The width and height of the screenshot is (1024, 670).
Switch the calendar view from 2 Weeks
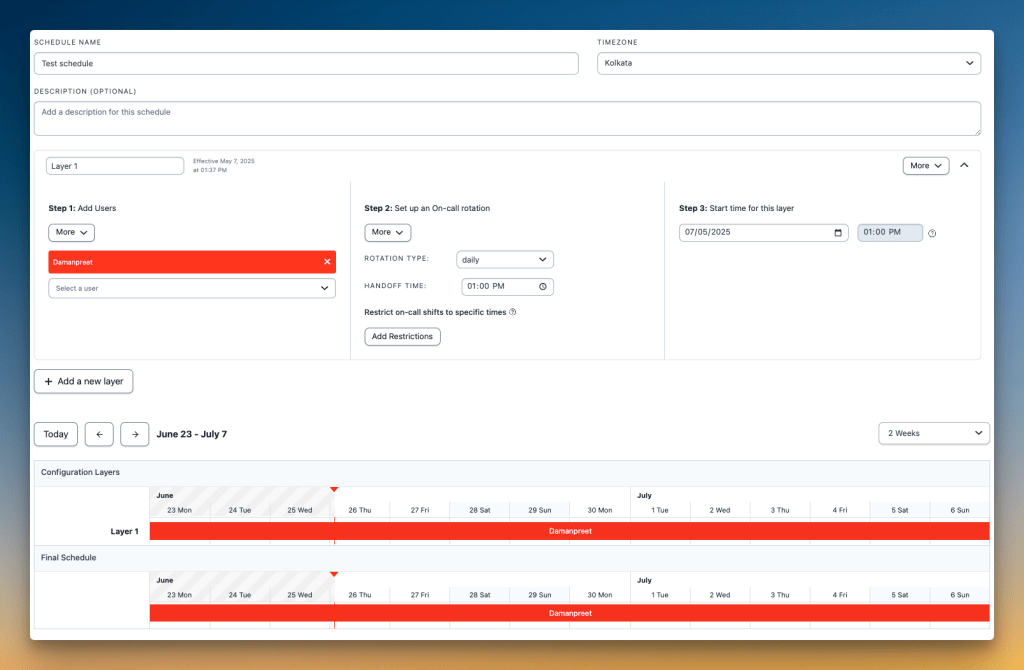(933, 433)
